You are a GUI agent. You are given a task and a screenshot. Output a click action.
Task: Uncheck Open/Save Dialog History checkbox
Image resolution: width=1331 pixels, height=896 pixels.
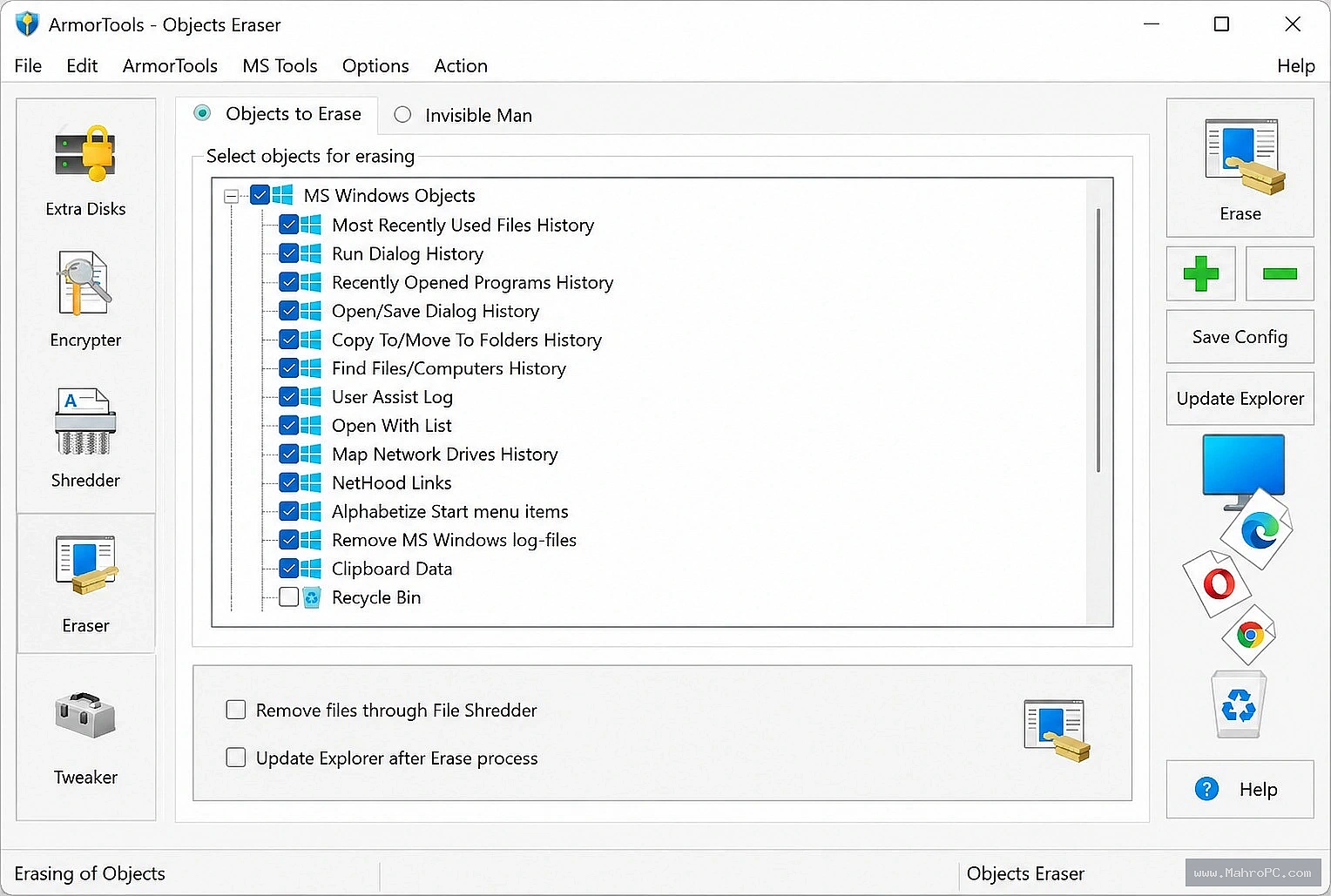(289, 311)
